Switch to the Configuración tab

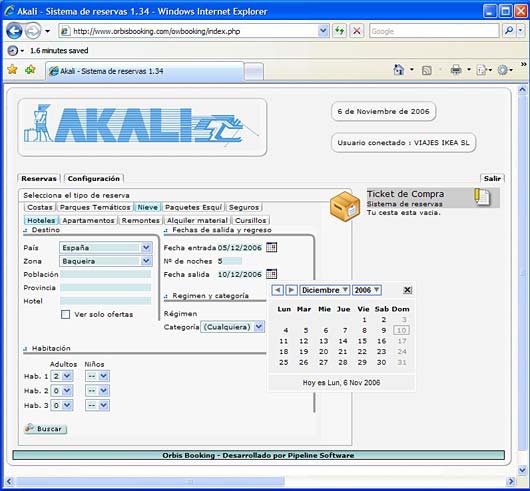pyautogui.click(x=94, y=178)
